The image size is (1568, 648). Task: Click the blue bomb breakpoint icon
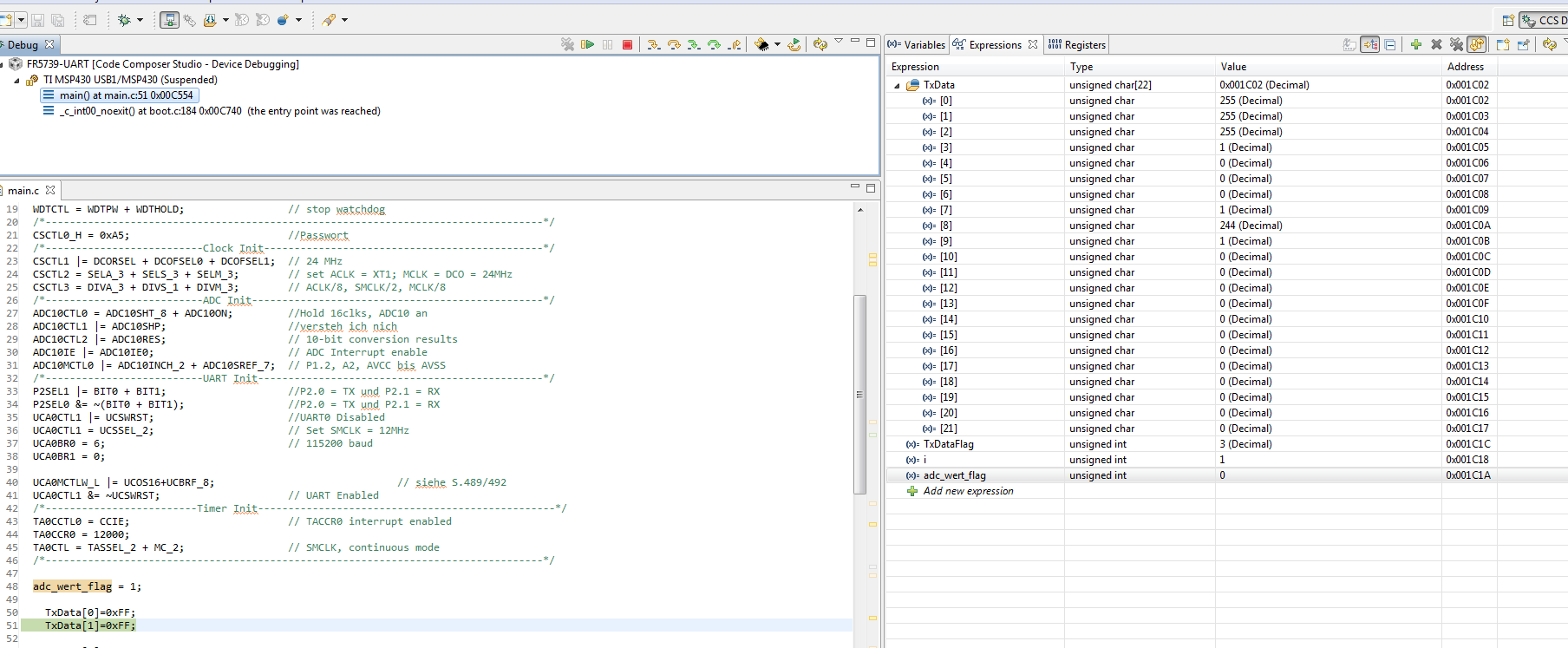click(283, 19)
